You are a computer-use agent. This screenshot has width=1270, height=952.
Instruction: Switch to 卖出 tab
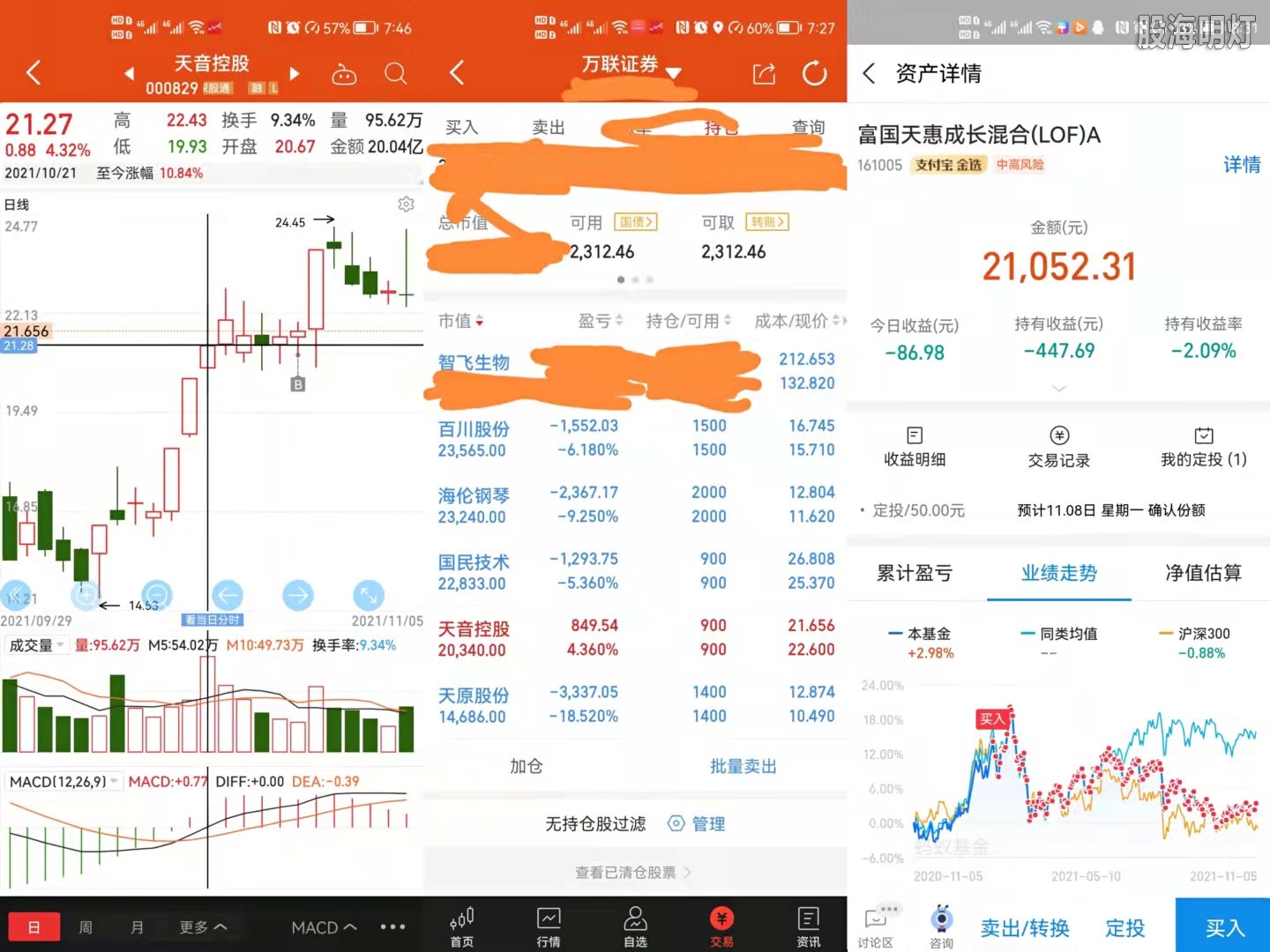548,128
